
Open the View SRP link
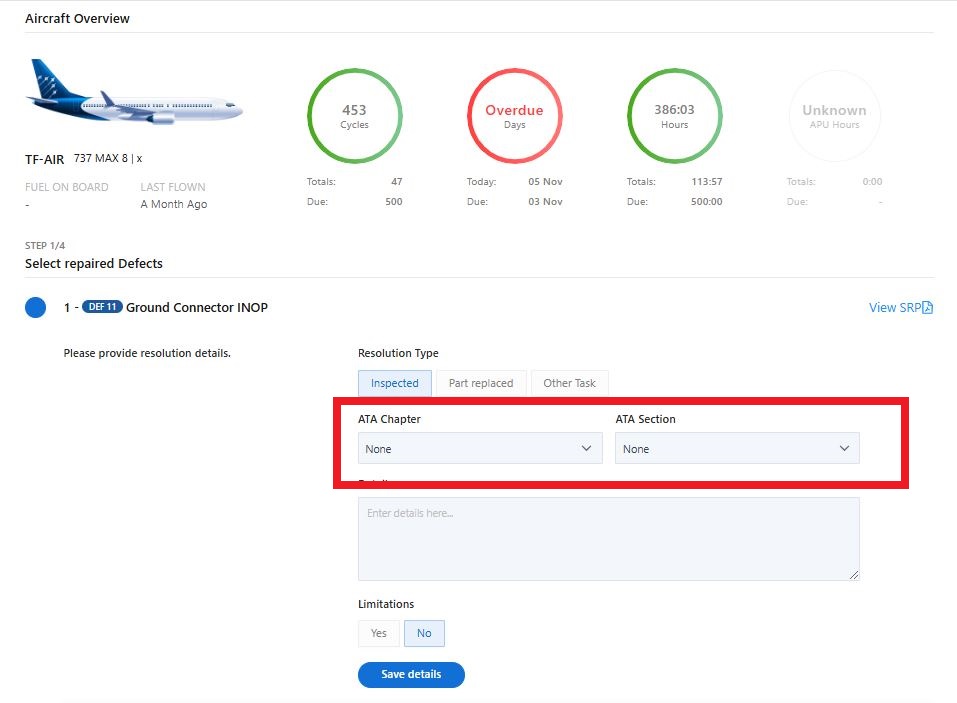(894, 308)
